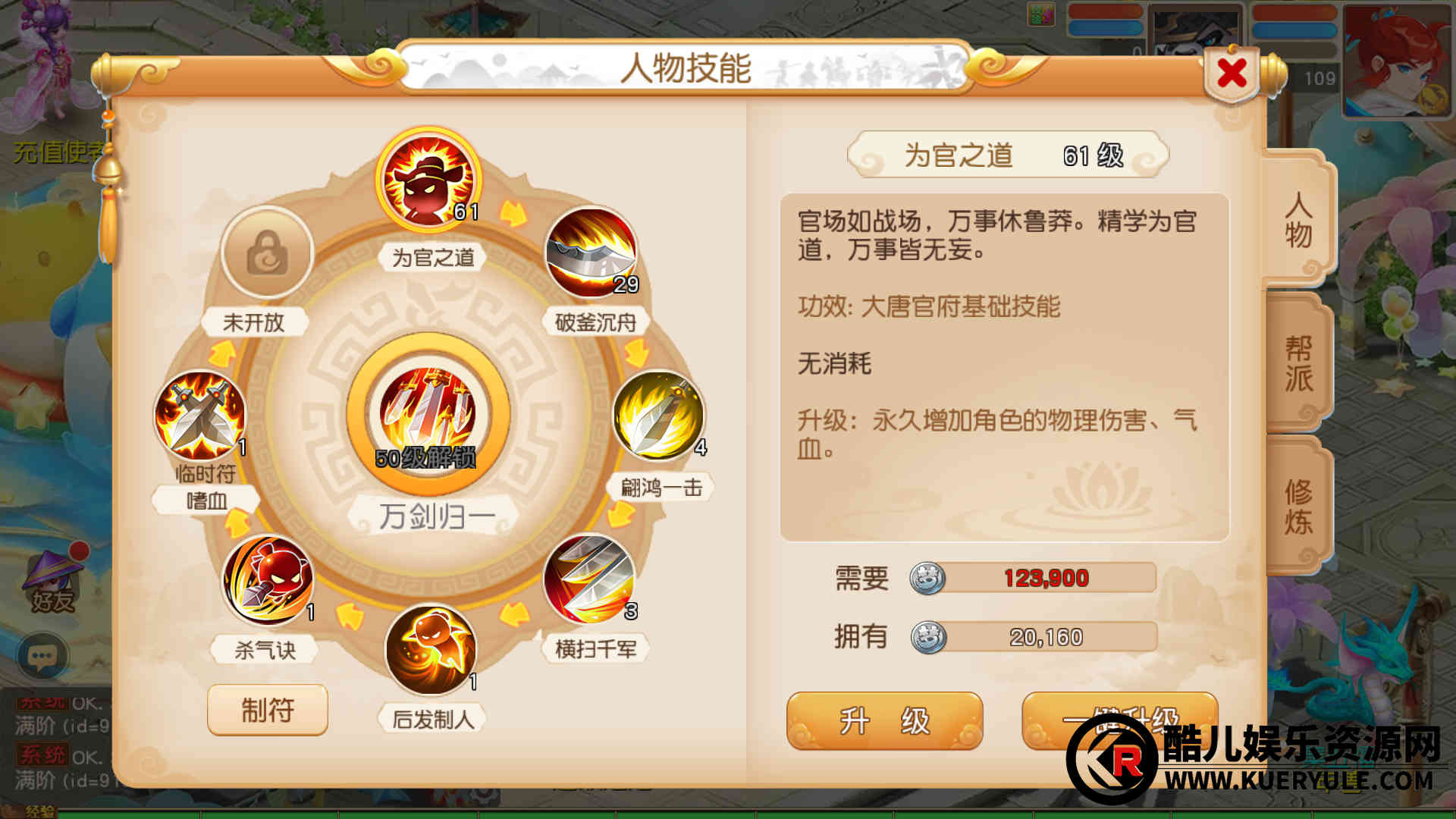1456x819 pixels.
Task: Switch to the 人物 side tab
Action: 1299,220
